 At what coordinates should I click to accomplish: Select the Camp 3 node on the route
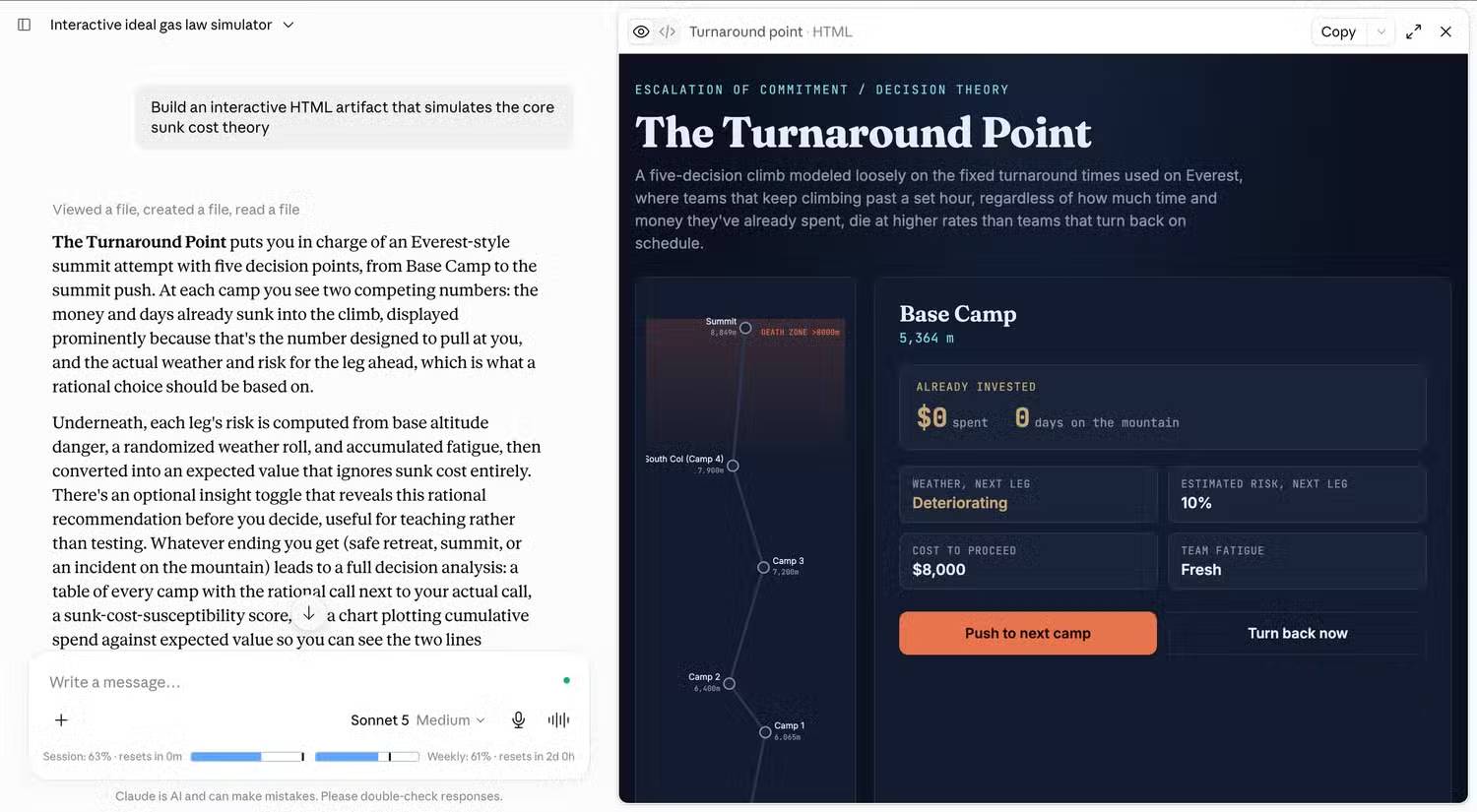763,567
